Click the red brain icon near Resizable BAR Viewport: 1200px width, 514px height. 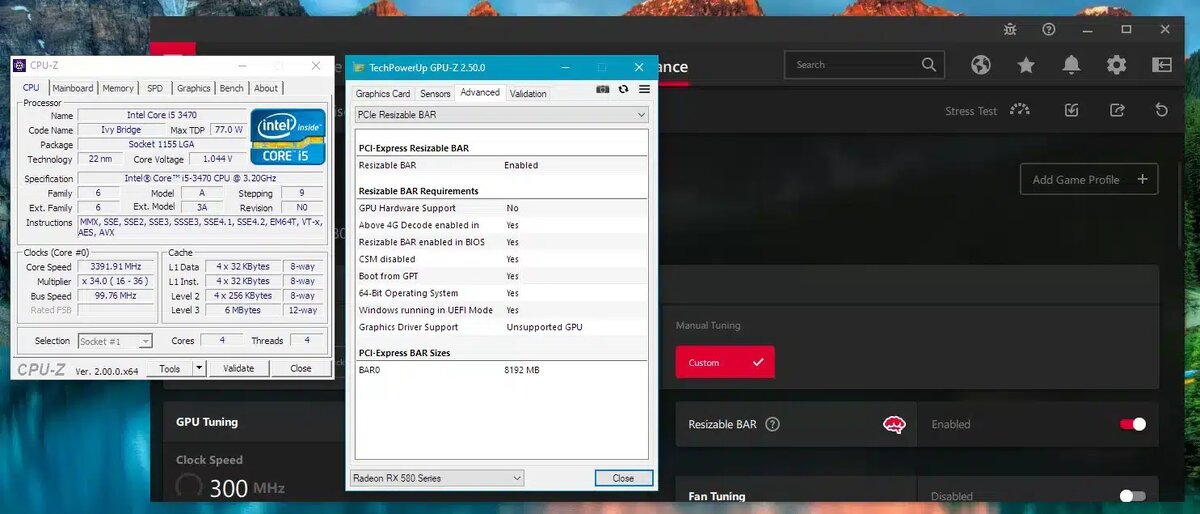coord(894,424)
